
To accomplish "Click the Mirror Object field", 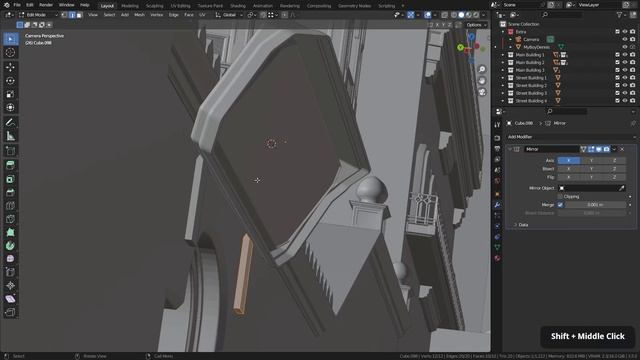I will [x=591, y=188].
